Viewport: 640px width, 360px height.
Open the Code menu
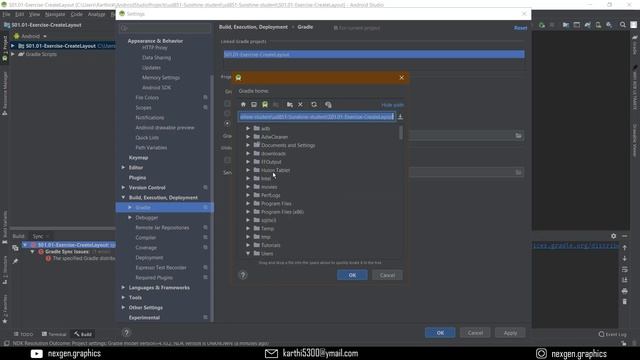pyautogui.click(x=76, y=14)
